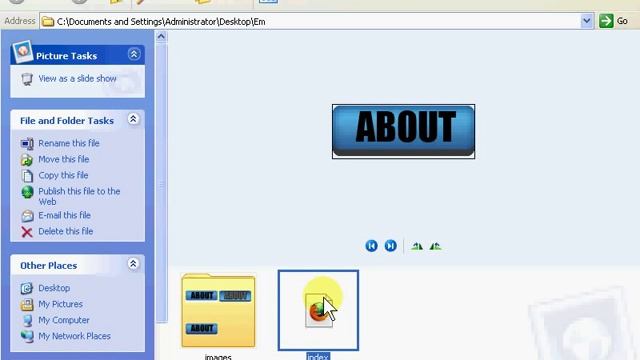Select the images folder thumbnail

point(218,310)
